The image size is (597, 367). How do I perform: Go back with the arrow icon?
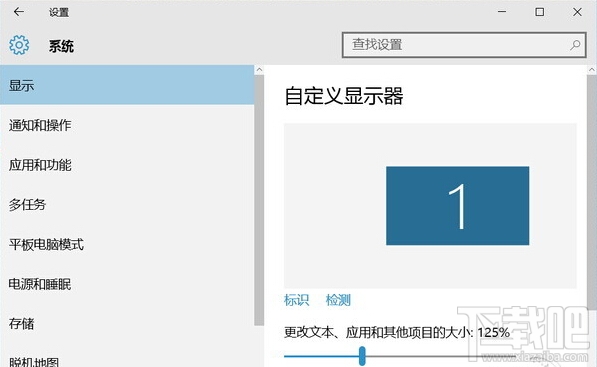19,12
